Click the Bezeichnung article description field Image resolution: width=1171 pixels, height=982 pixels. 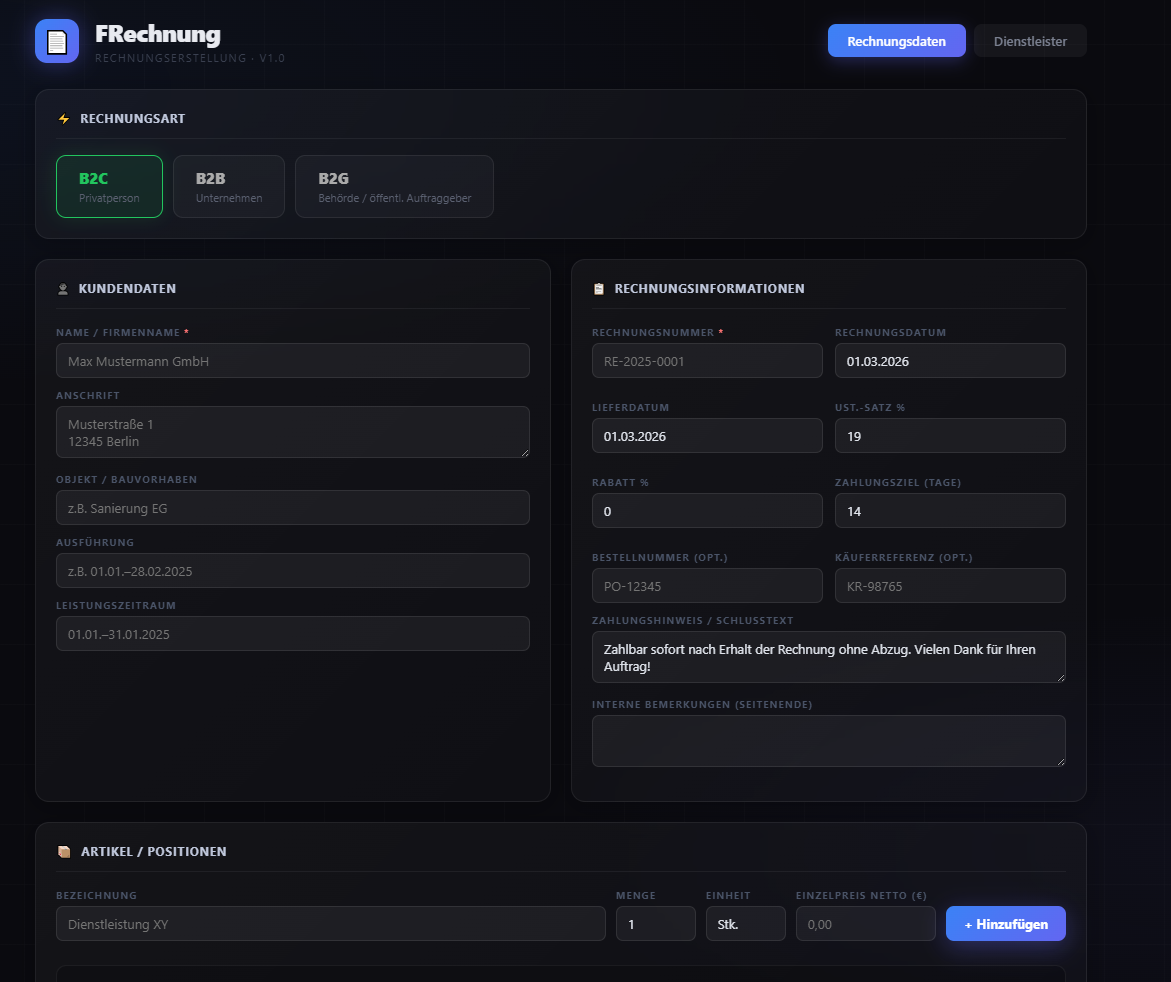coord(330,924)
